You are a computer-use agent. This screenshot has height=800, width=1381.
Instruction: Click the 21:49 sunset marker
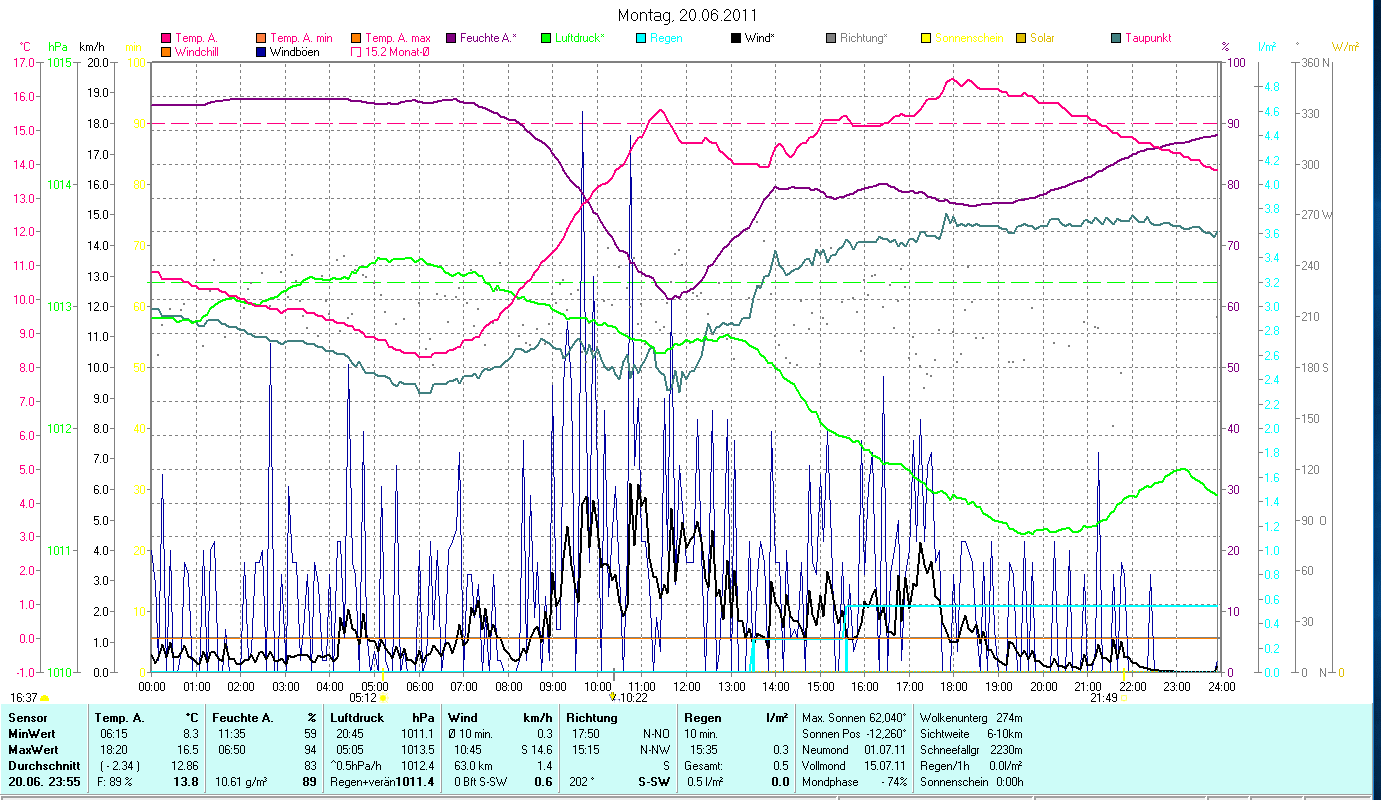click(x=1103, y=697)
